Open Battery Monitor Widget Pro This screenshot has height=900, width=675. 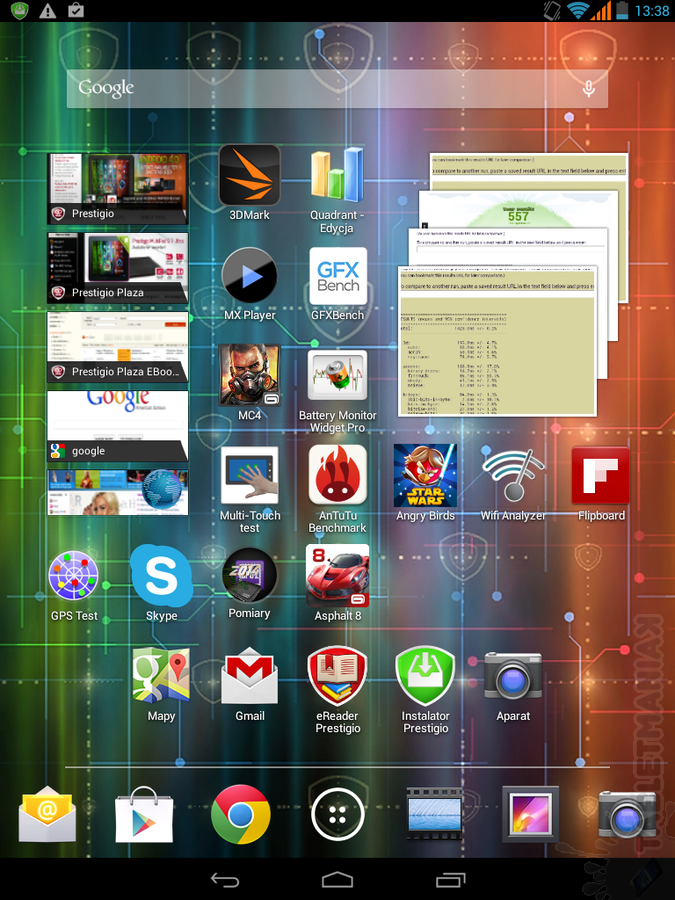[x=338, y=390]
